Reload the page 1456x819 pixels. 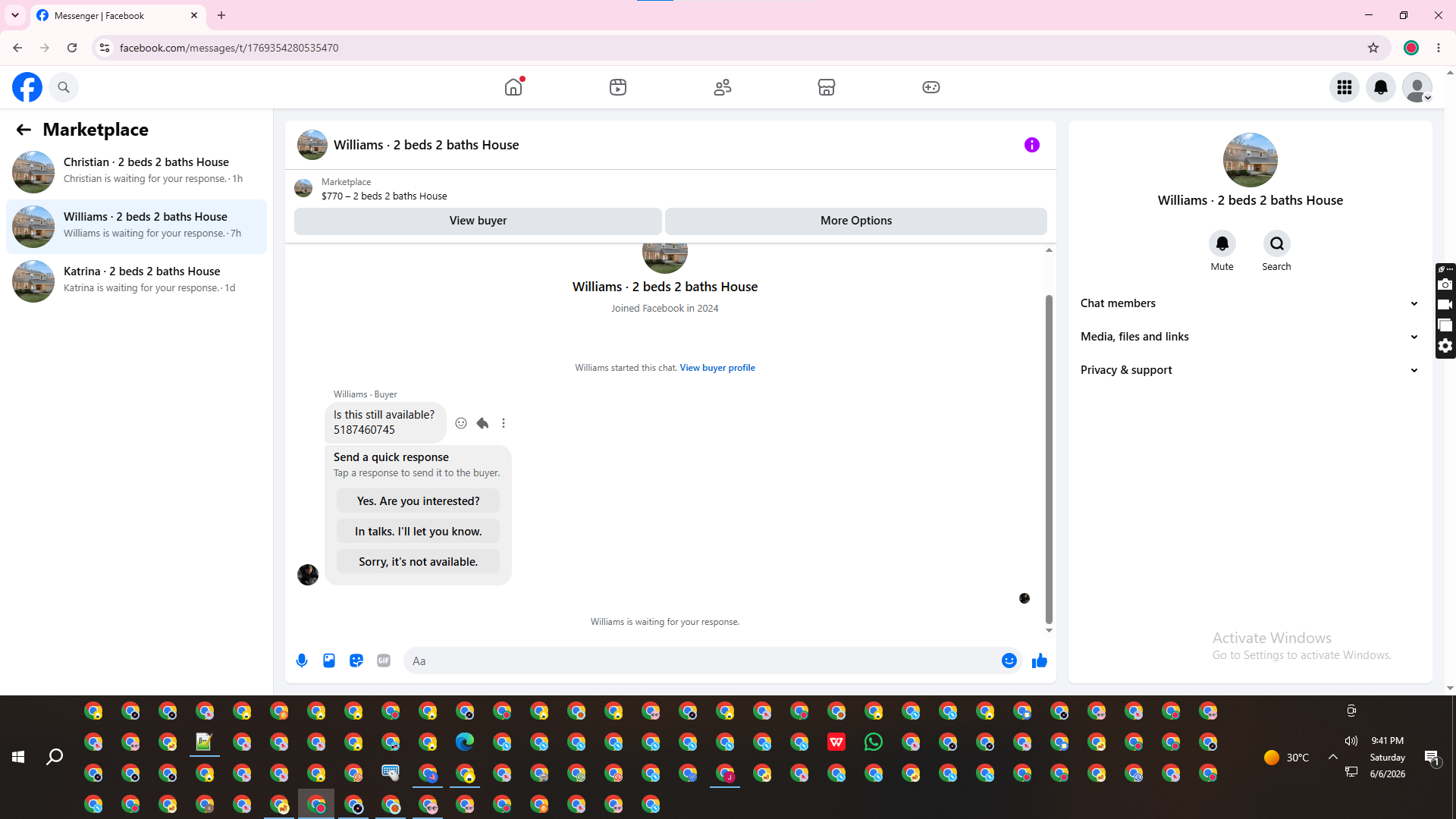pyautogui.click(x=72, y=48)
